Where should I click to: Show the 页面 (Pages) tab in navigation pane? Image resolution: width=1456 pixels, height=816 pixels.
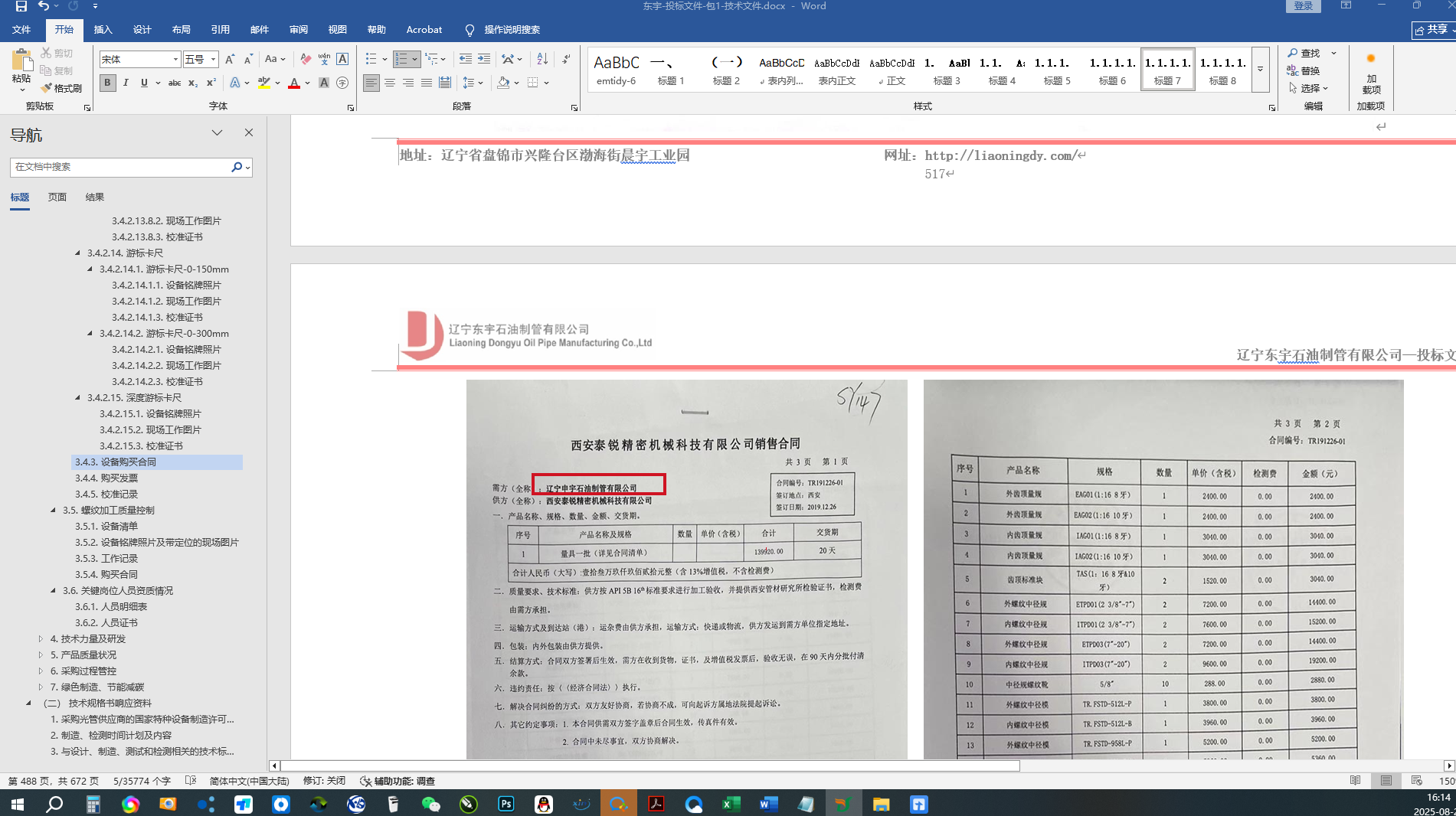[x=57, y=197]
